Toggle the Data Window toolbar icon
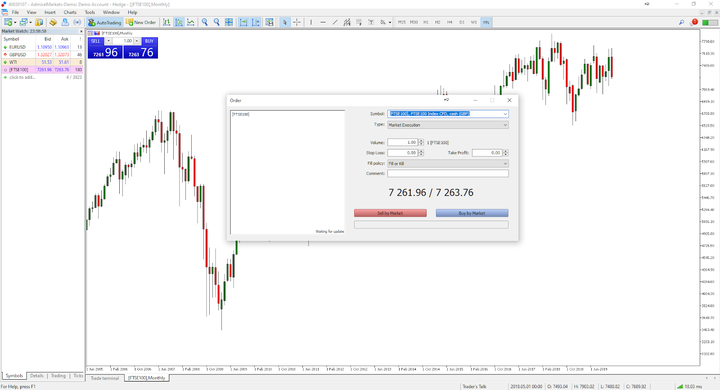This screenshot has height=390, width=720. point(53,22)
